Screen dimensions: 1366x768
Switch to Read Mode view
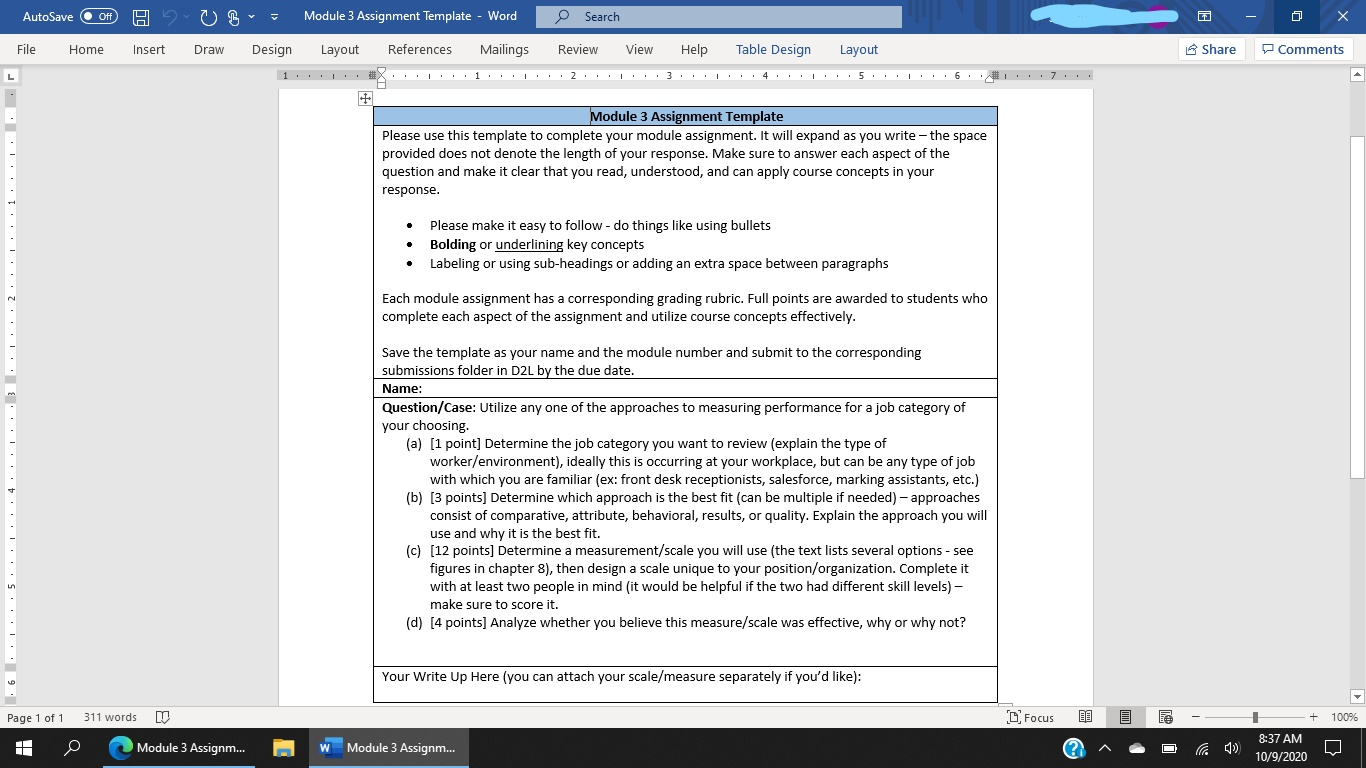coord(1085,717)
